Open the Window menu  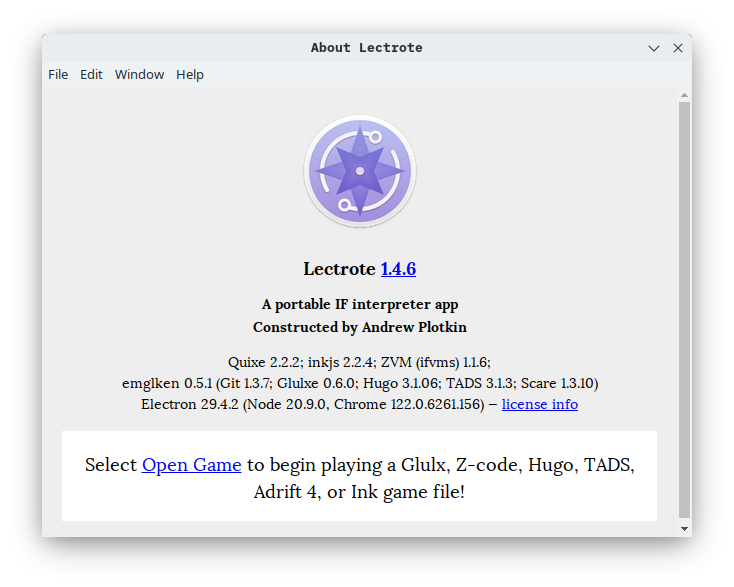(139, 74)
